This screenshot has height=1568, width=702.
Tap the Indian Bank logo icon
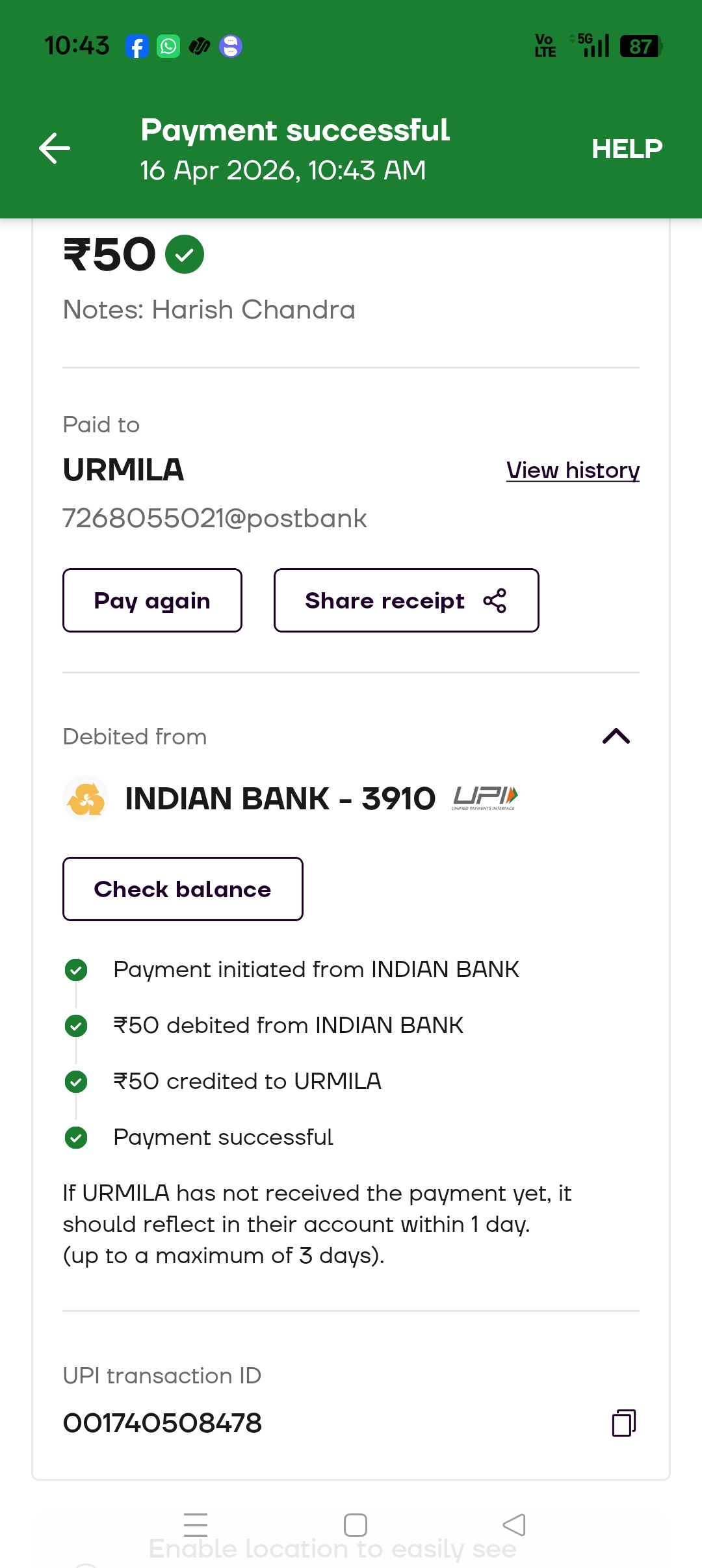(86, 798)
